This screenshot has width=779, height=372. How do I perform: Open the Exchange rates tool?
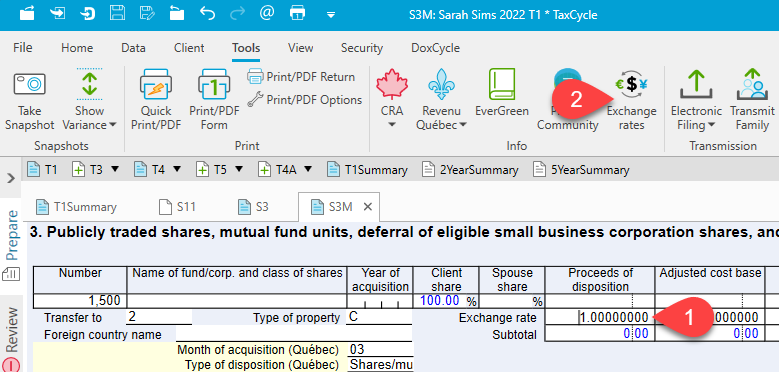(x=631, y=100)
